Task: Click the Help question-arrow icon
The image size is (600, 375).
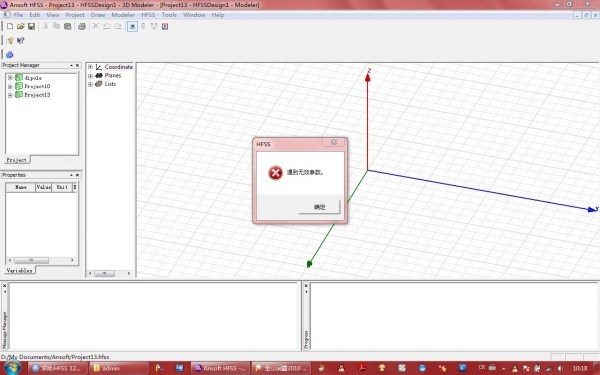Action: pos(21,40)
